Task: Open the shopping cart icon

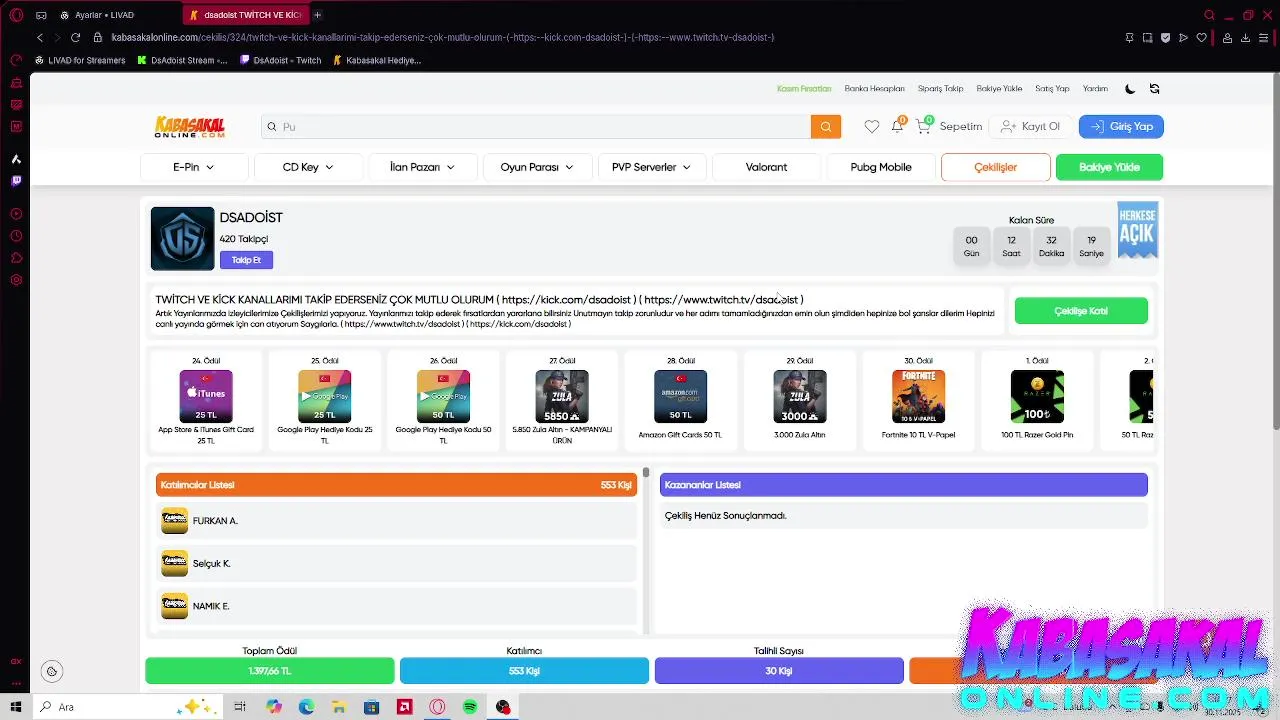Action: pos(923,126)
